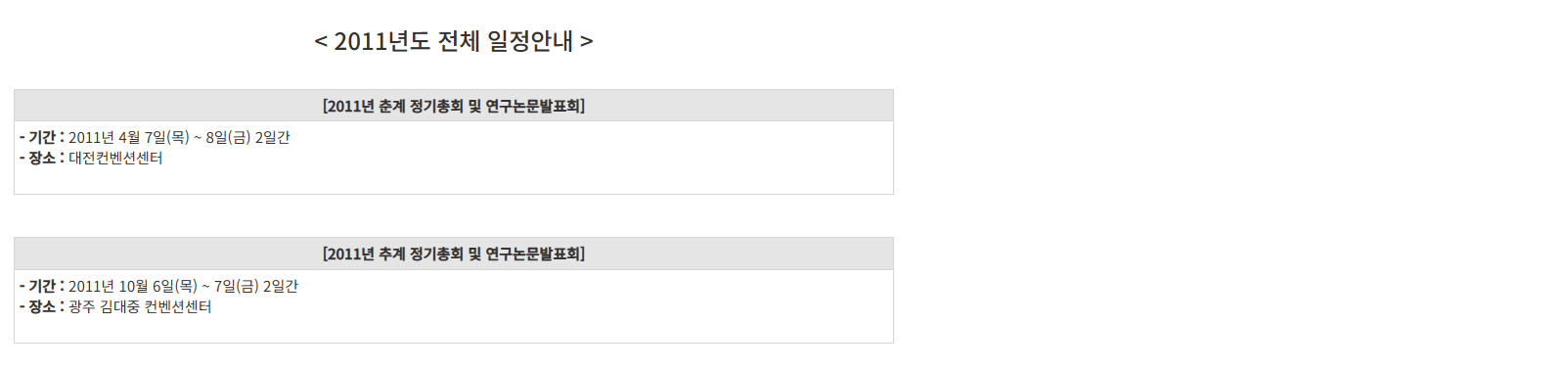Screen dimensions: 1568x370
Task: Click the right angle bracket of the title
Action: click(587, 41)
